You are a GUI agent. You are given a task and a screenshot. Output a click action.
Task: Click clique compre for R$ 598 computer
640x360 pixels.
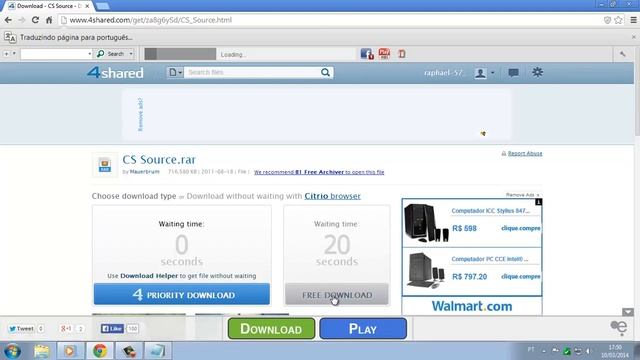[x=520, y=228]
